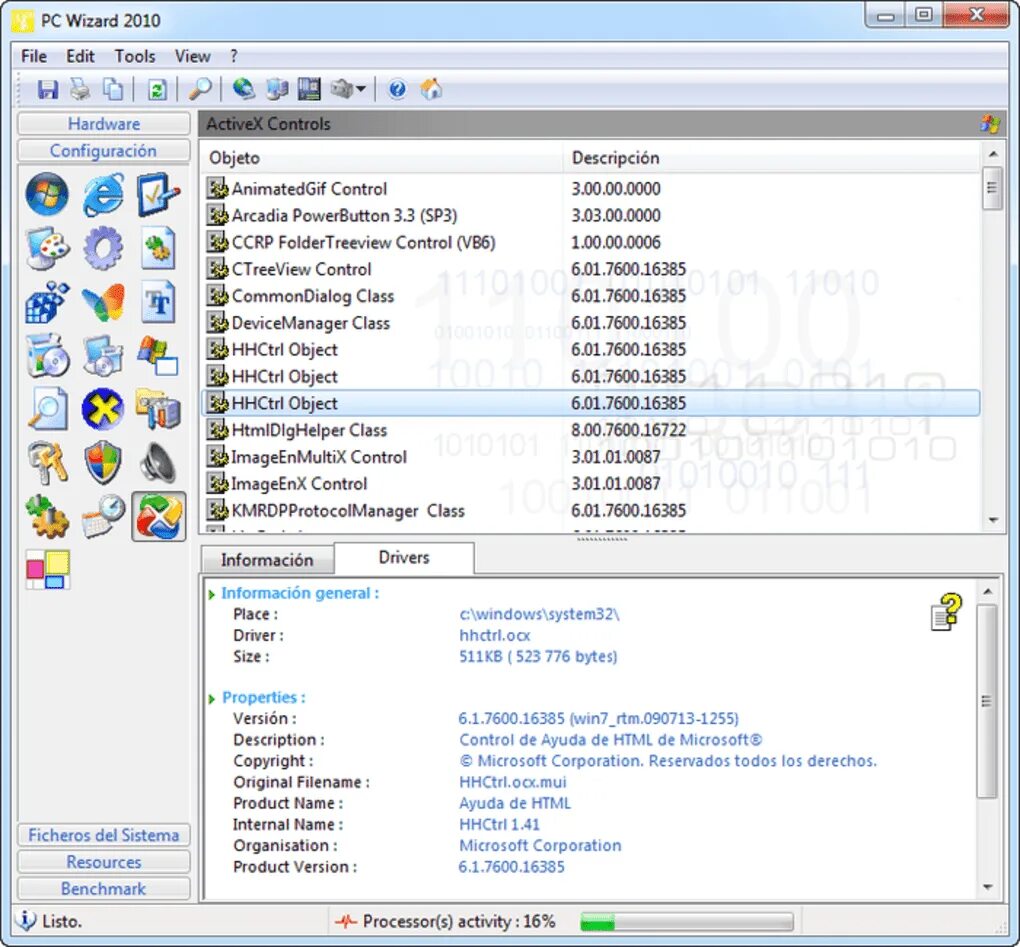Open the Configuración section button

point(104,150)
